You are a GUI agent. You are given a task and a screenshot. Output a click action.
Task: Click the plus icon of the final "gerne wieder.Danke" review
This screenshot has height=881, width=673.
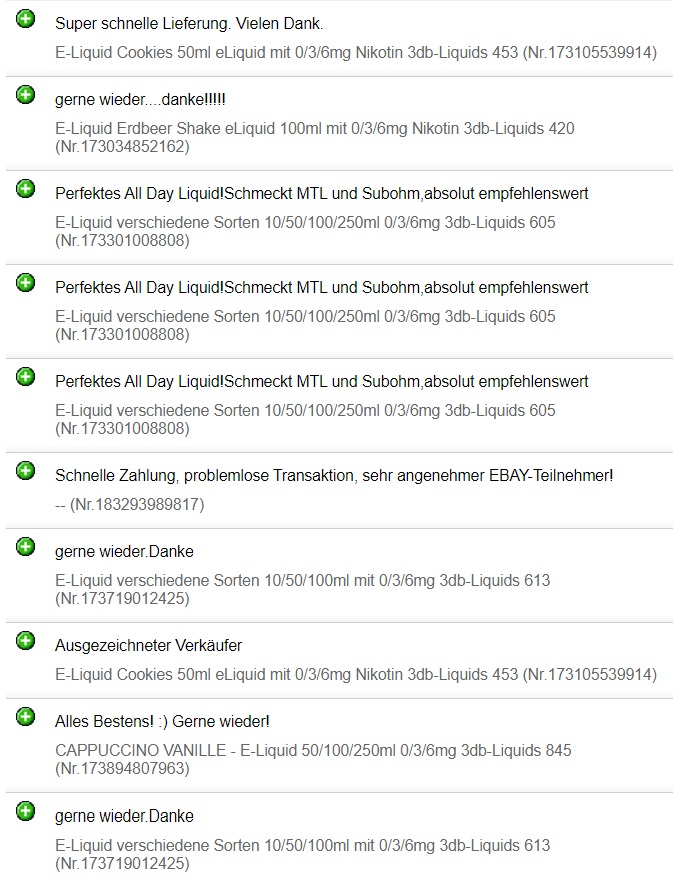click(x=26, y=811)
